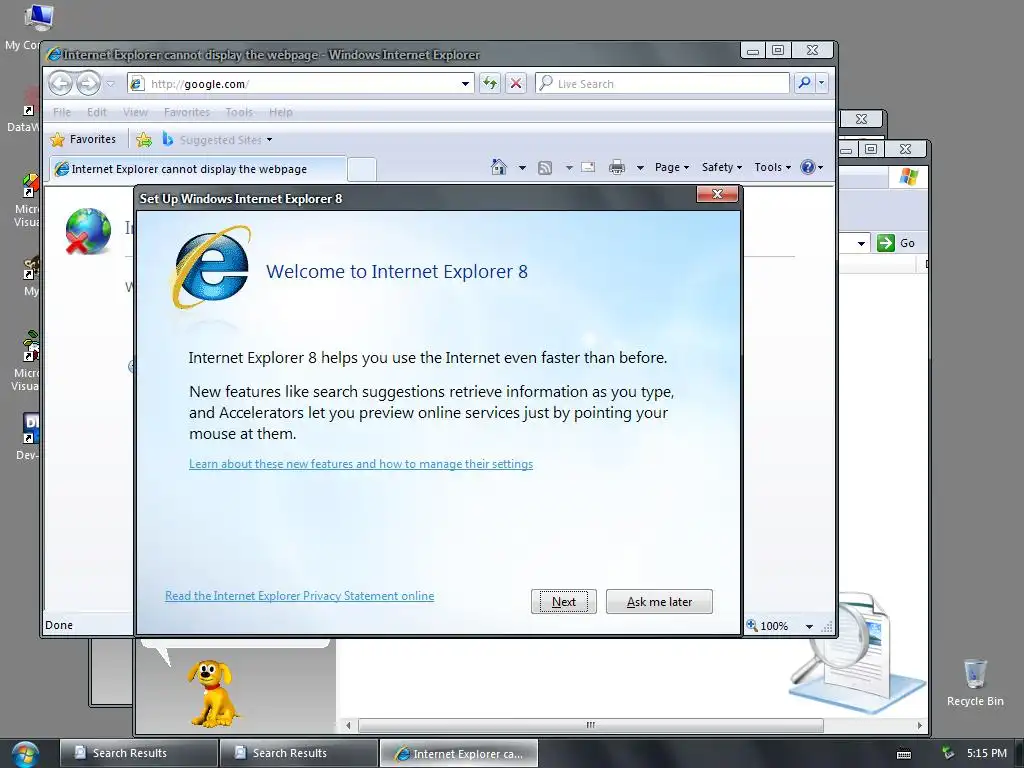Click the Print icon
This screenshot has height=768, width=1024.
pyautogui.click(x=616, y=168)
